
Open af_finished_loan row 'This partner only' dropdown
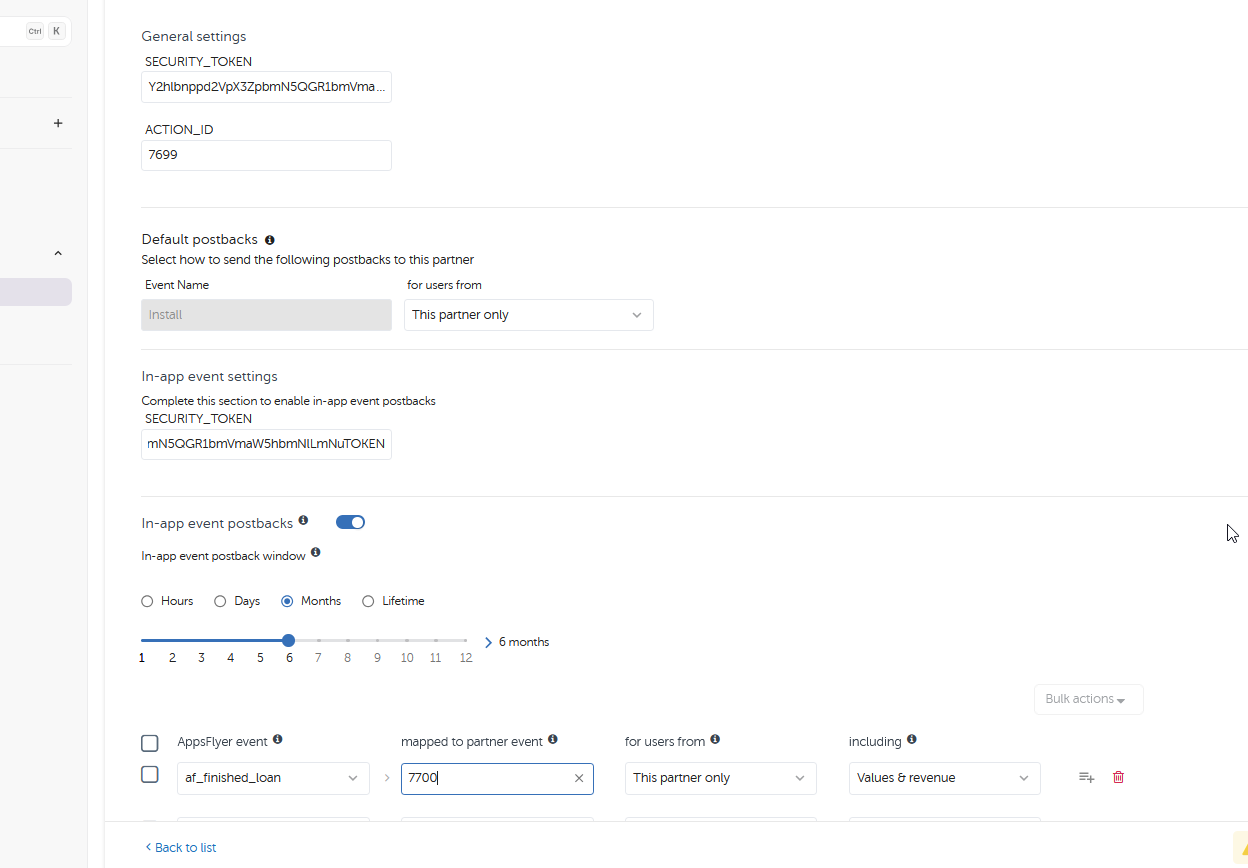[x=720, y=778]
